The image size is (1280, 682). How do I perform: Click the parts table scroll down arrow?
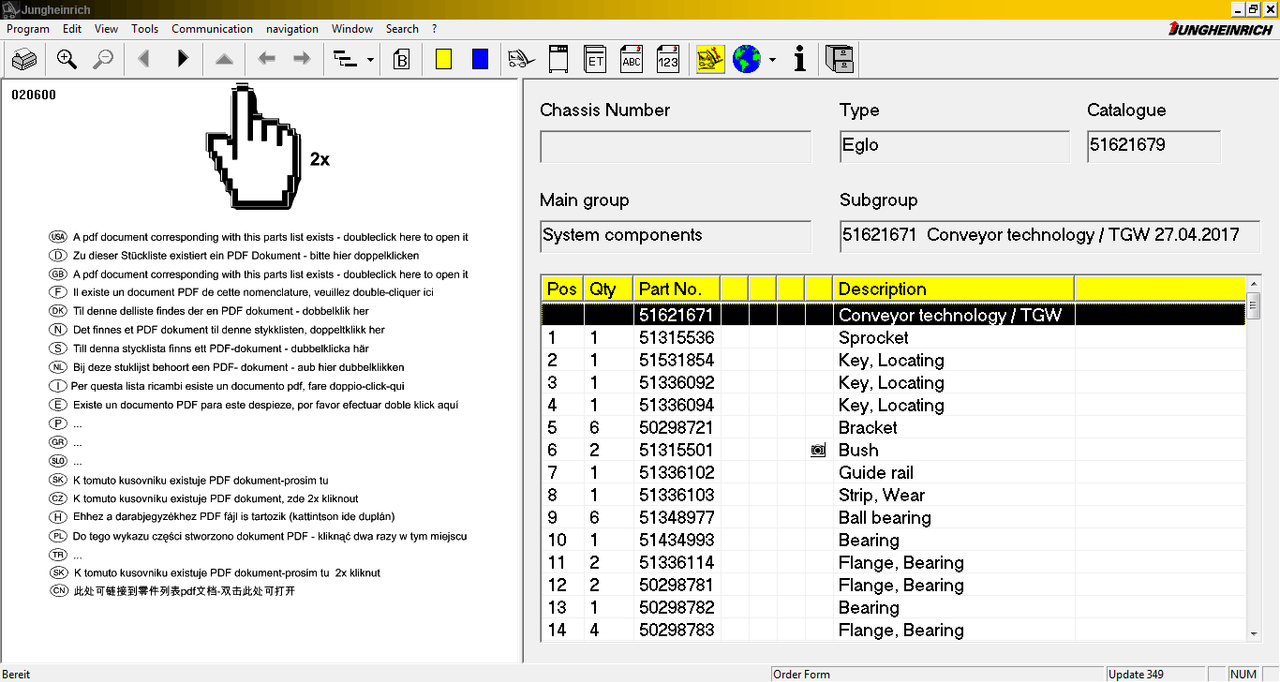(x=1254, y=633)
